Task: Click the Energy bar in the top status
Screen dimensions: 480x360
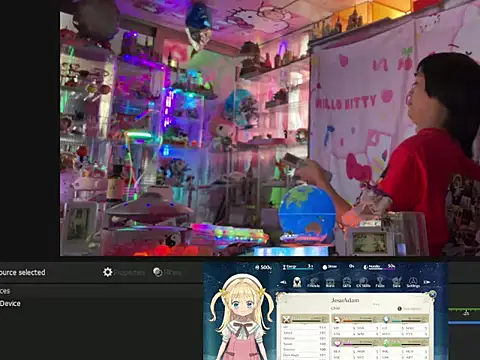Action: click(298, 267)
